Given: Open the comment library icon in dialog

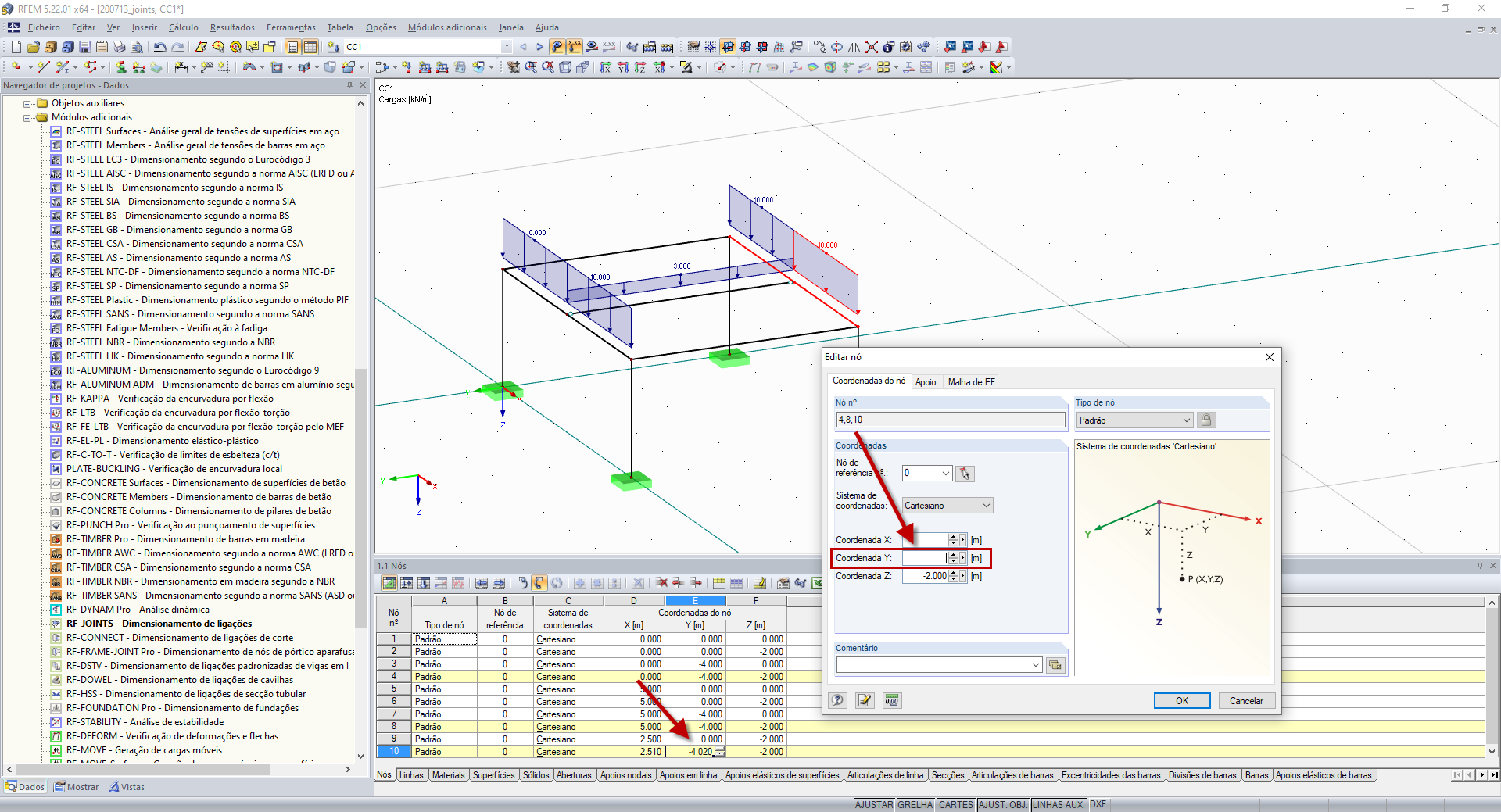Looking at the screenshot, I should tap(1055, 665).
